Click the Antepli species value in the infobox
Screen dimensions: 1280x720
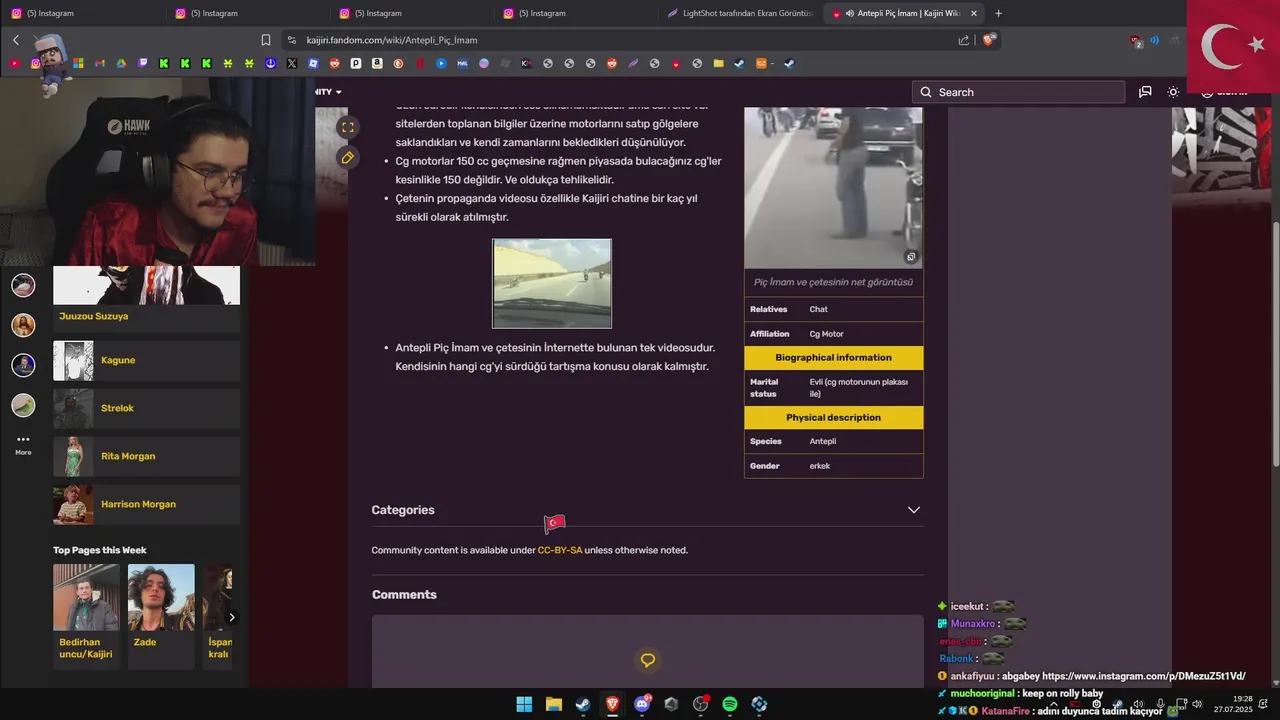823,441
